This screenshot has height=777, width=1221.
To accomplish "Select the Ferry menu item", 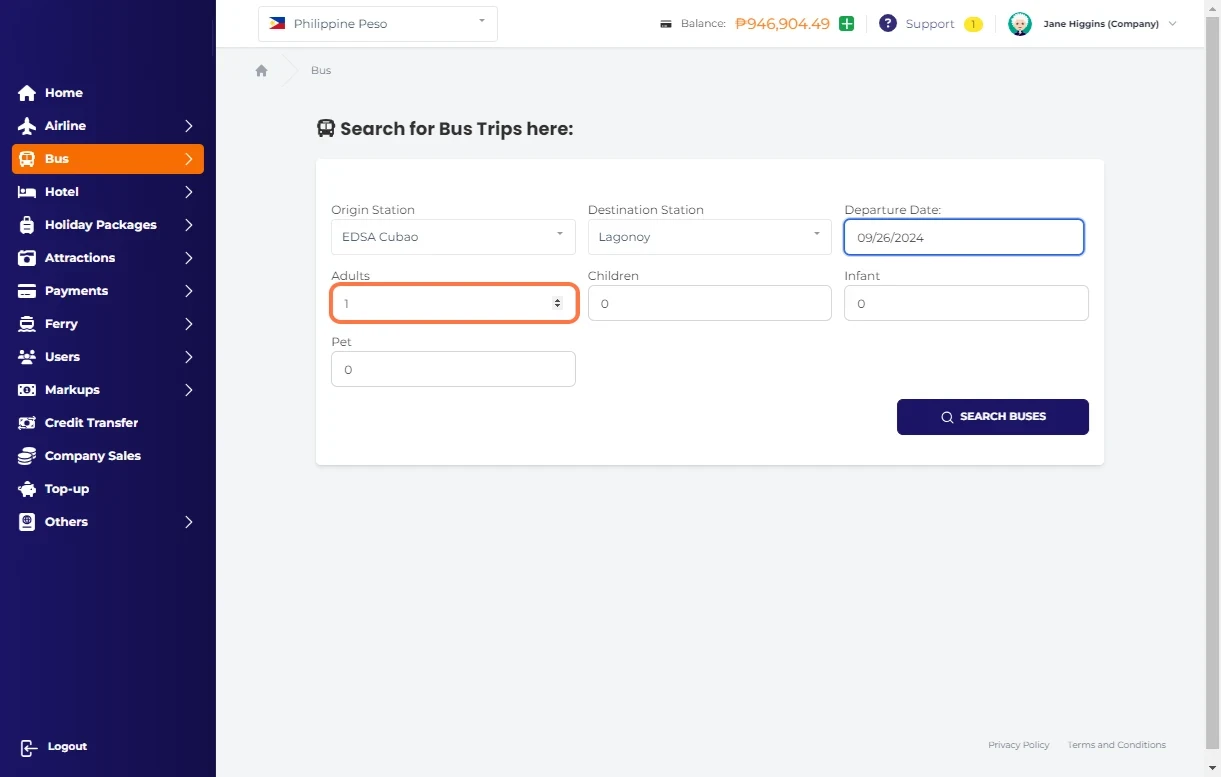I will (61, 324).
